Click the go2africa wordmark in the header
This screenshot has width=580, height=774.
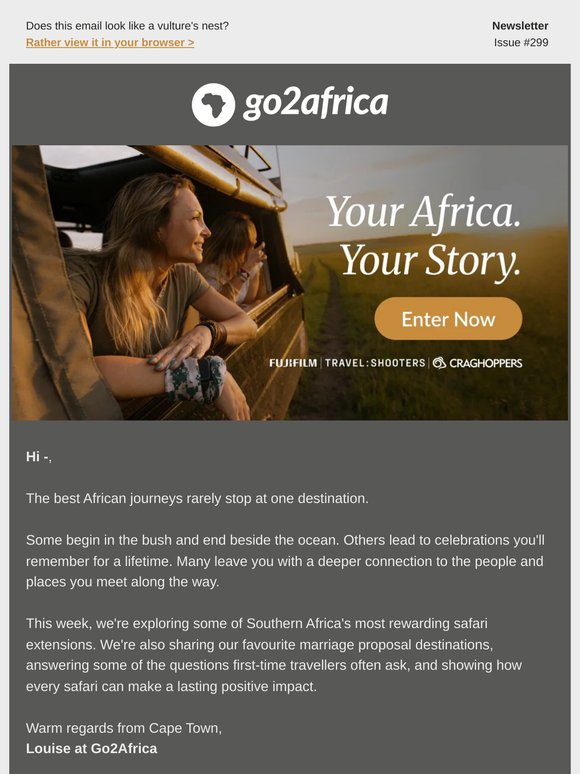click(x=316, y=104)
